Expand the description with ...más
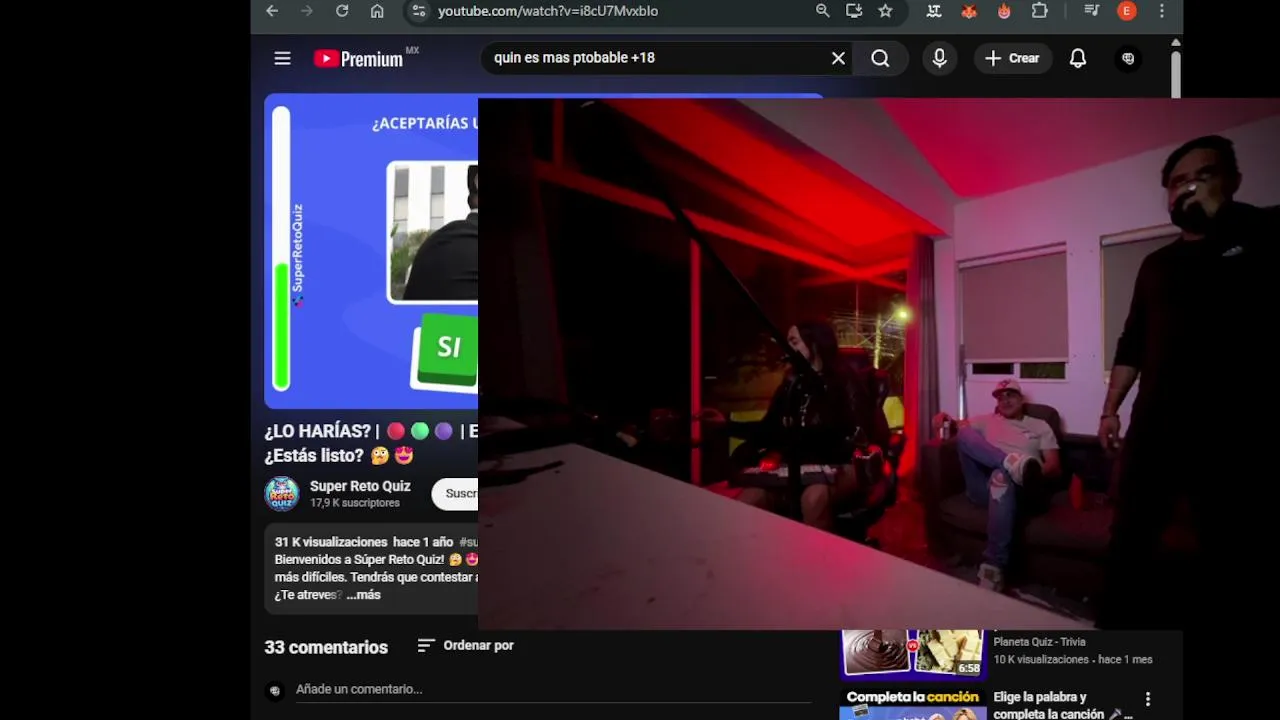The height and width of the screenshot is (720, 1280). tap(363, 595)
